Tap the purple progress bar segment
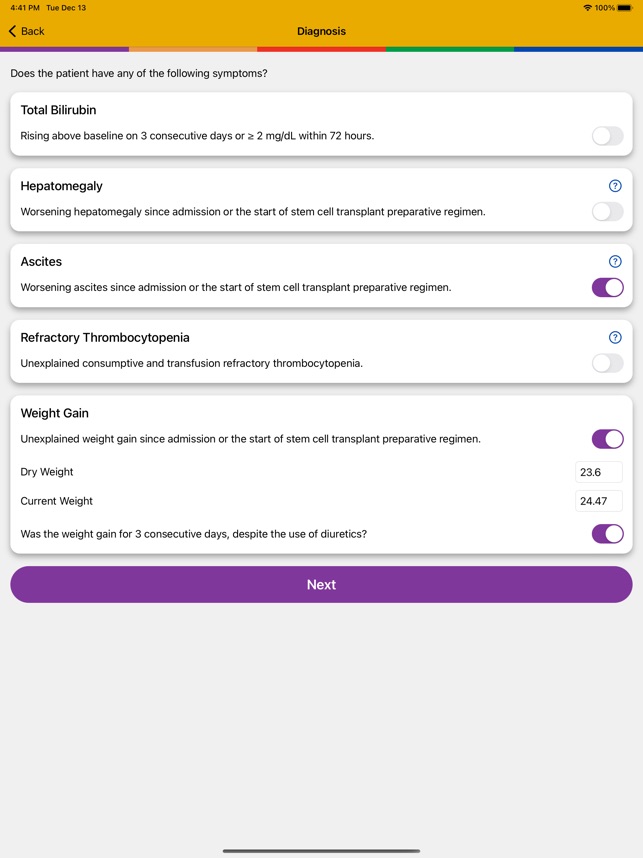Viewport: 643px width, 858px height. point(64,49)
